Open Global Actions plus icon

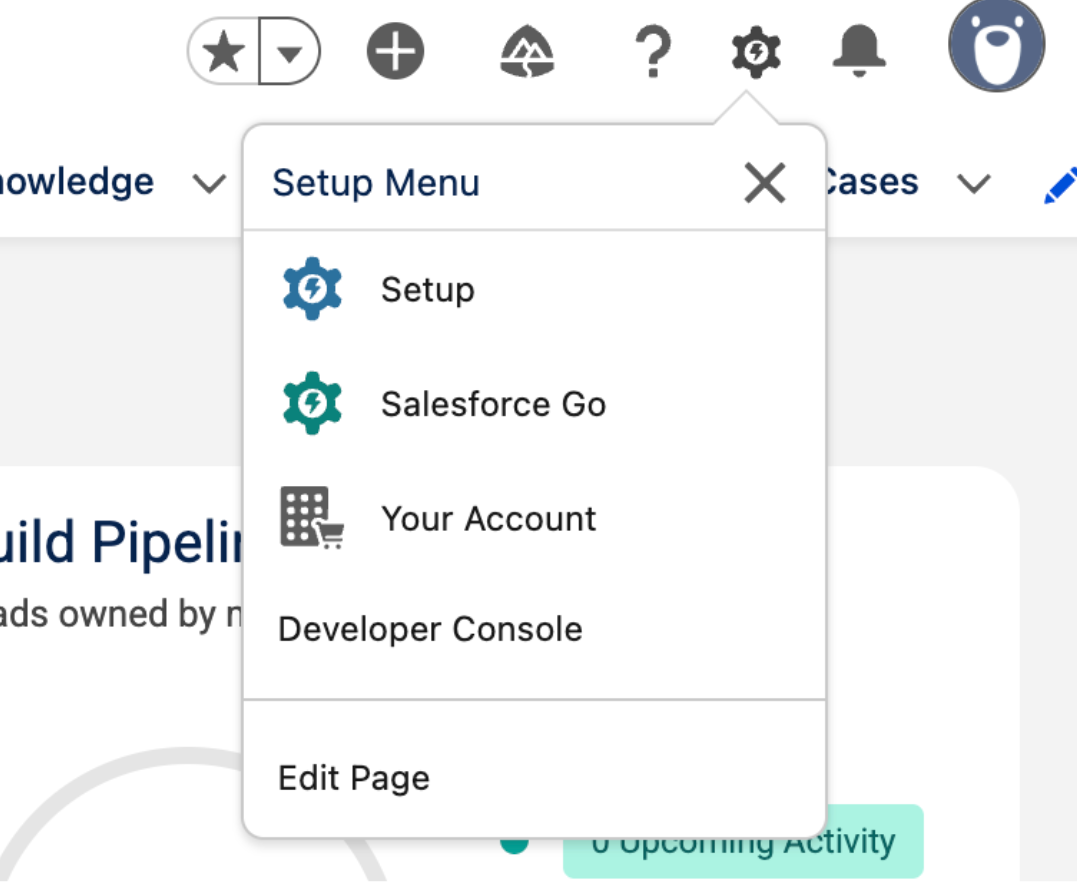[395, 51]
